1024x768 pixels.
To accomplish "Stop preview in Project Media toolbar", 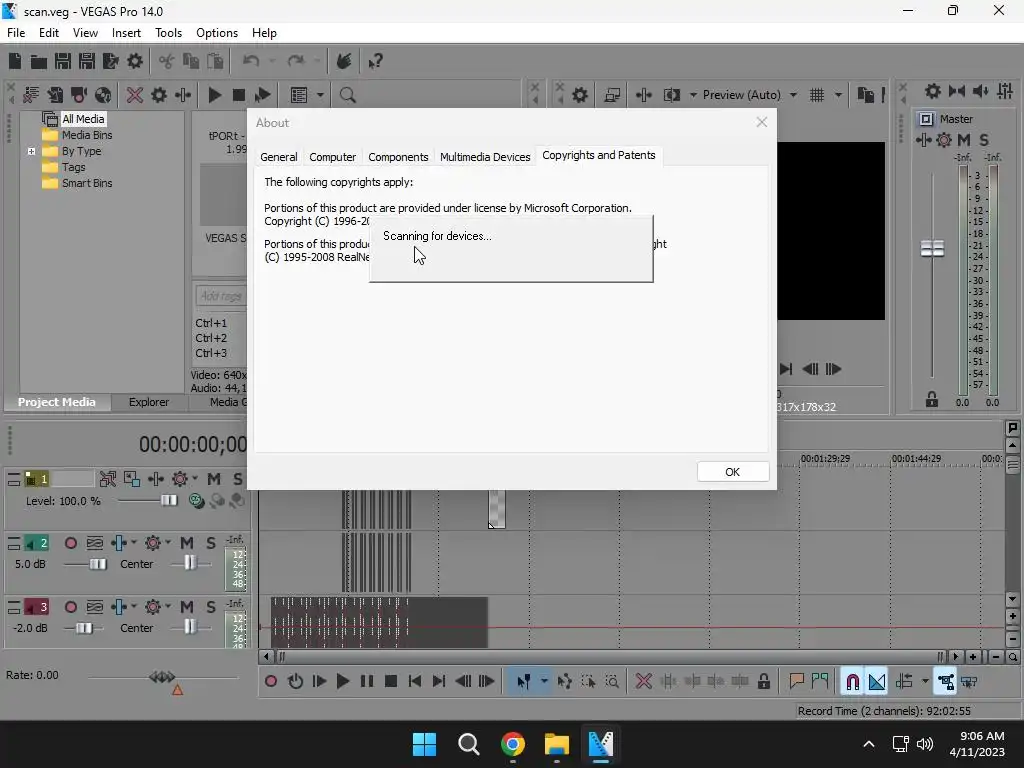I will click(x=238, y=95).
